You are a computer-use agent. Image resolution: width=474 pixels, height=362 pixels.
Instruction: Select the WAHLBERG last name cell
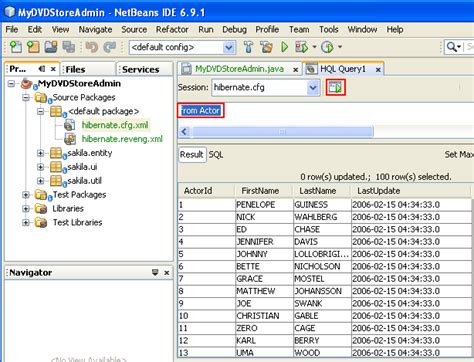pyautogui.click(x=322, y=217)
